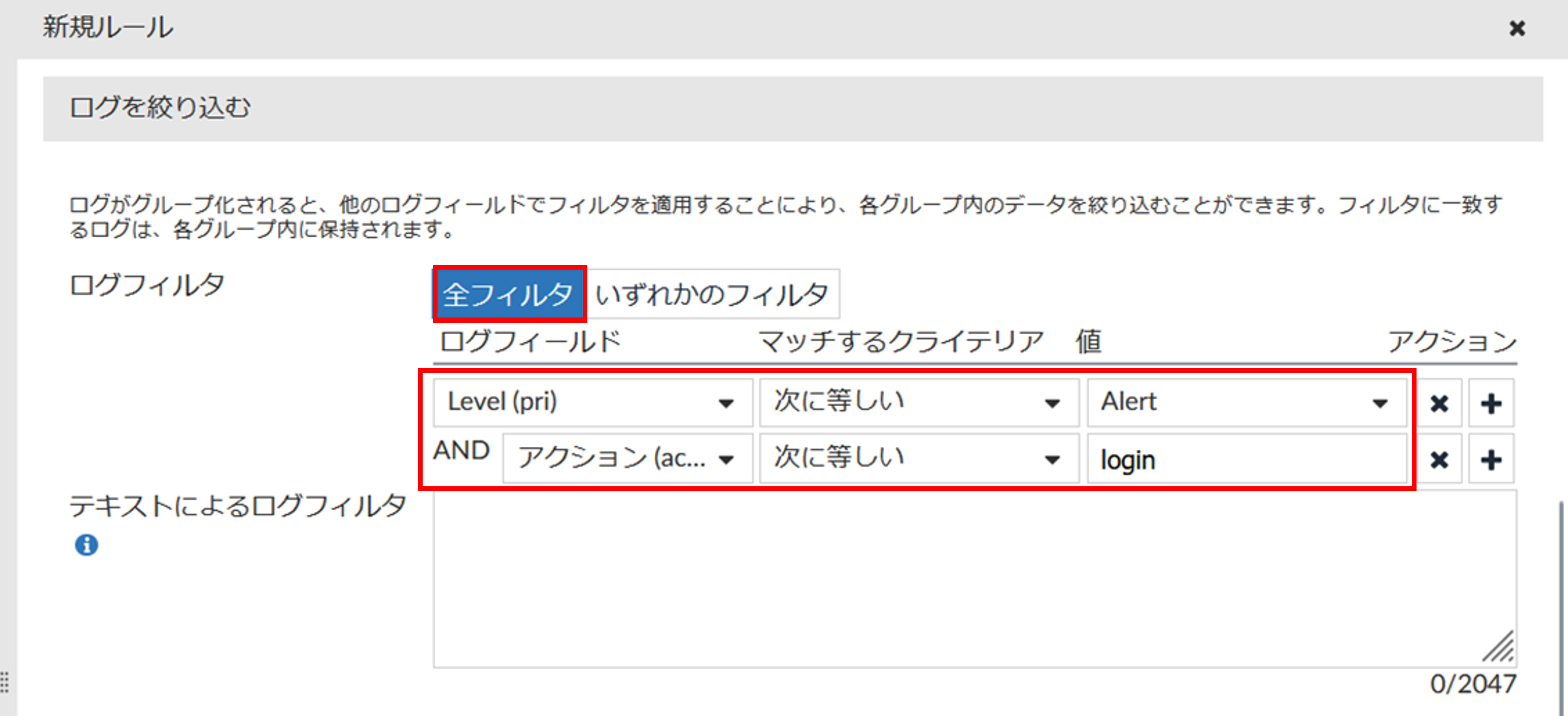Click the left edge grip handle
The width and height of the screenshot is (1568, 716).
(4, 682)
